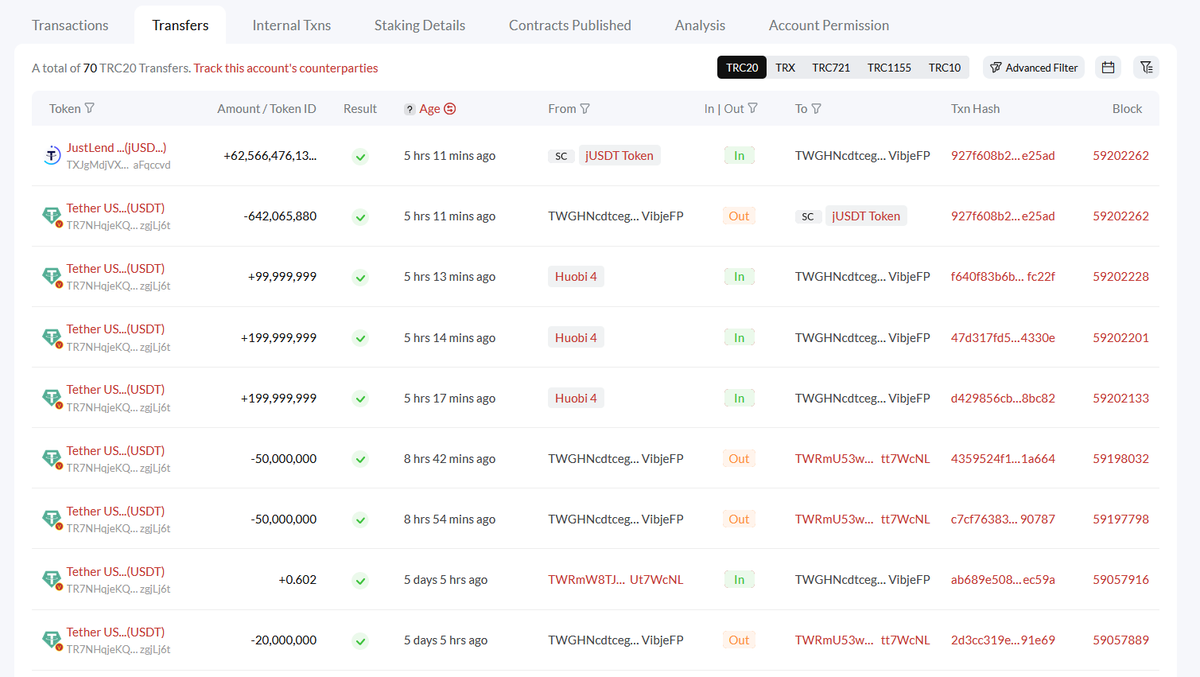Open recipient TWRmU53w... on block 59198032 row
1200x677 pixels.
click(862, 459)
